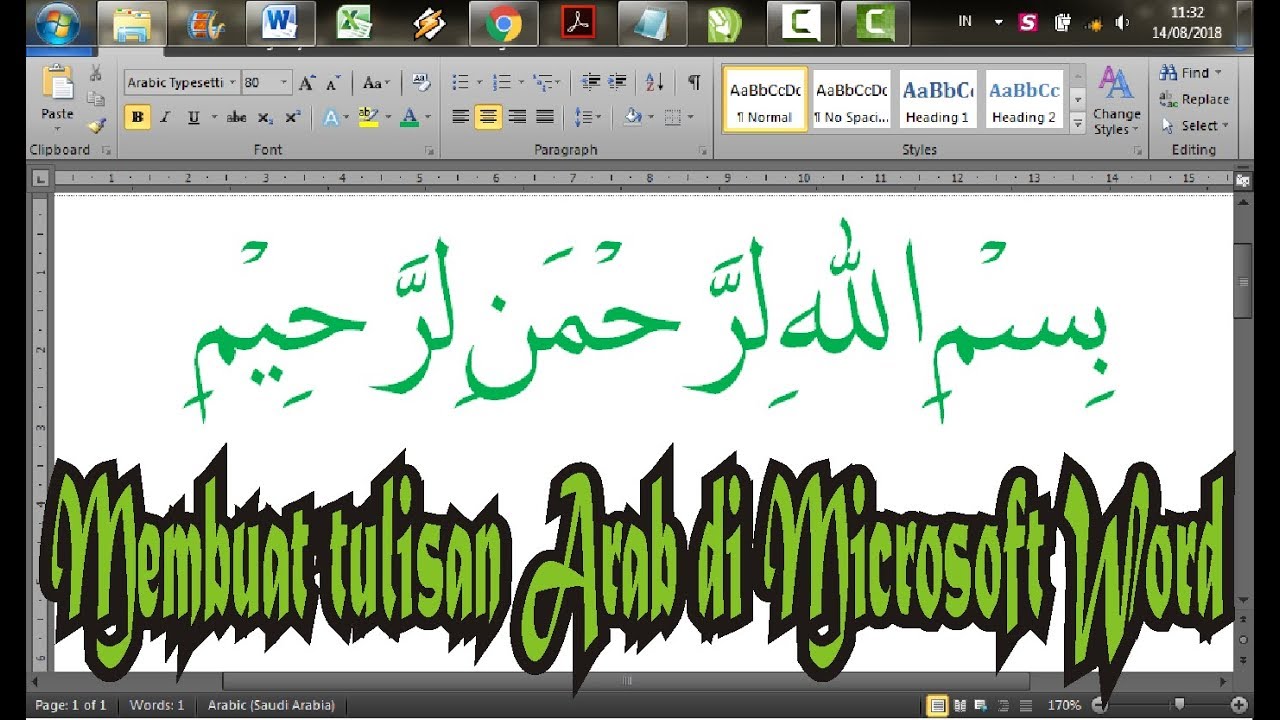1280x720 pixels.
Task: Click the Words: 1 count
Action: point(157,705)
